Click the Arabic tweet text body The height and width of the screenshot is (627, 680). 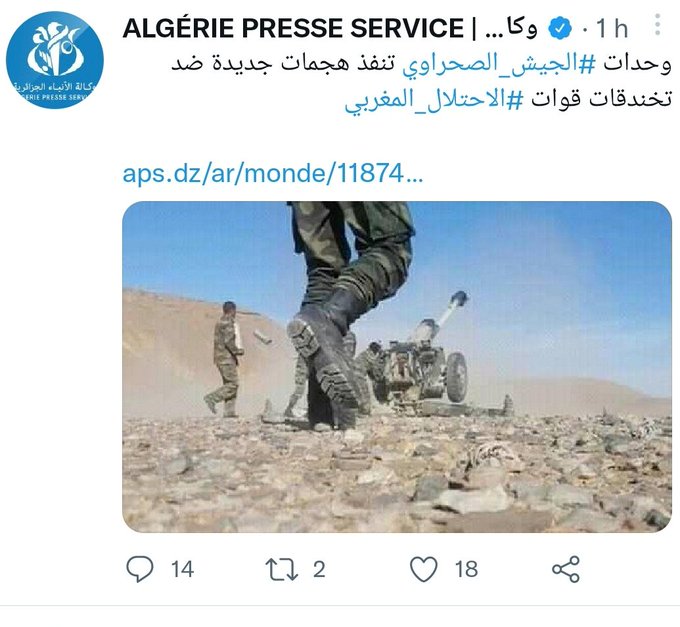pos(421,82)
